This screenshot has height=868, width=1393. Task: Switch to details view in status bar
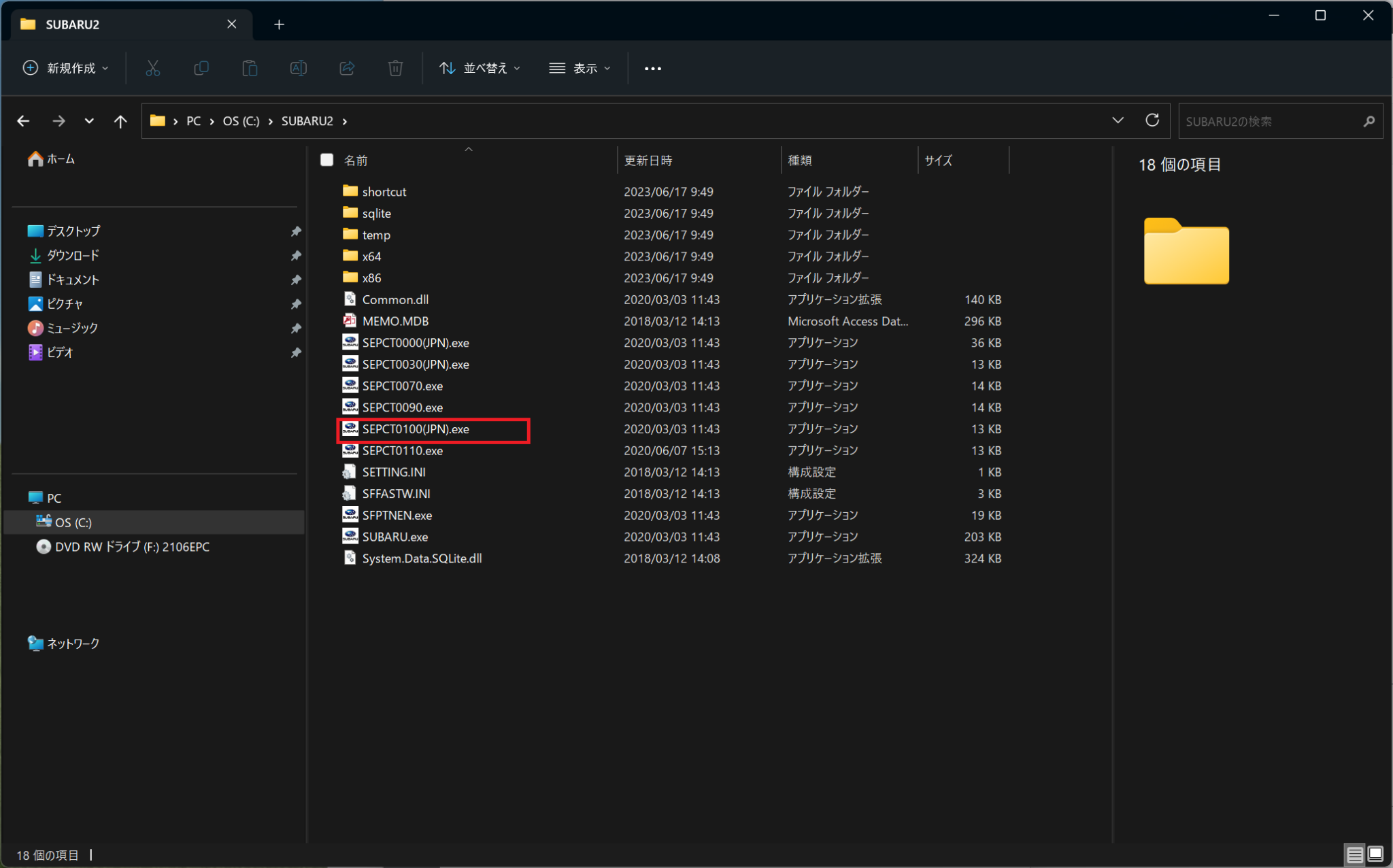coord(1354,854)
